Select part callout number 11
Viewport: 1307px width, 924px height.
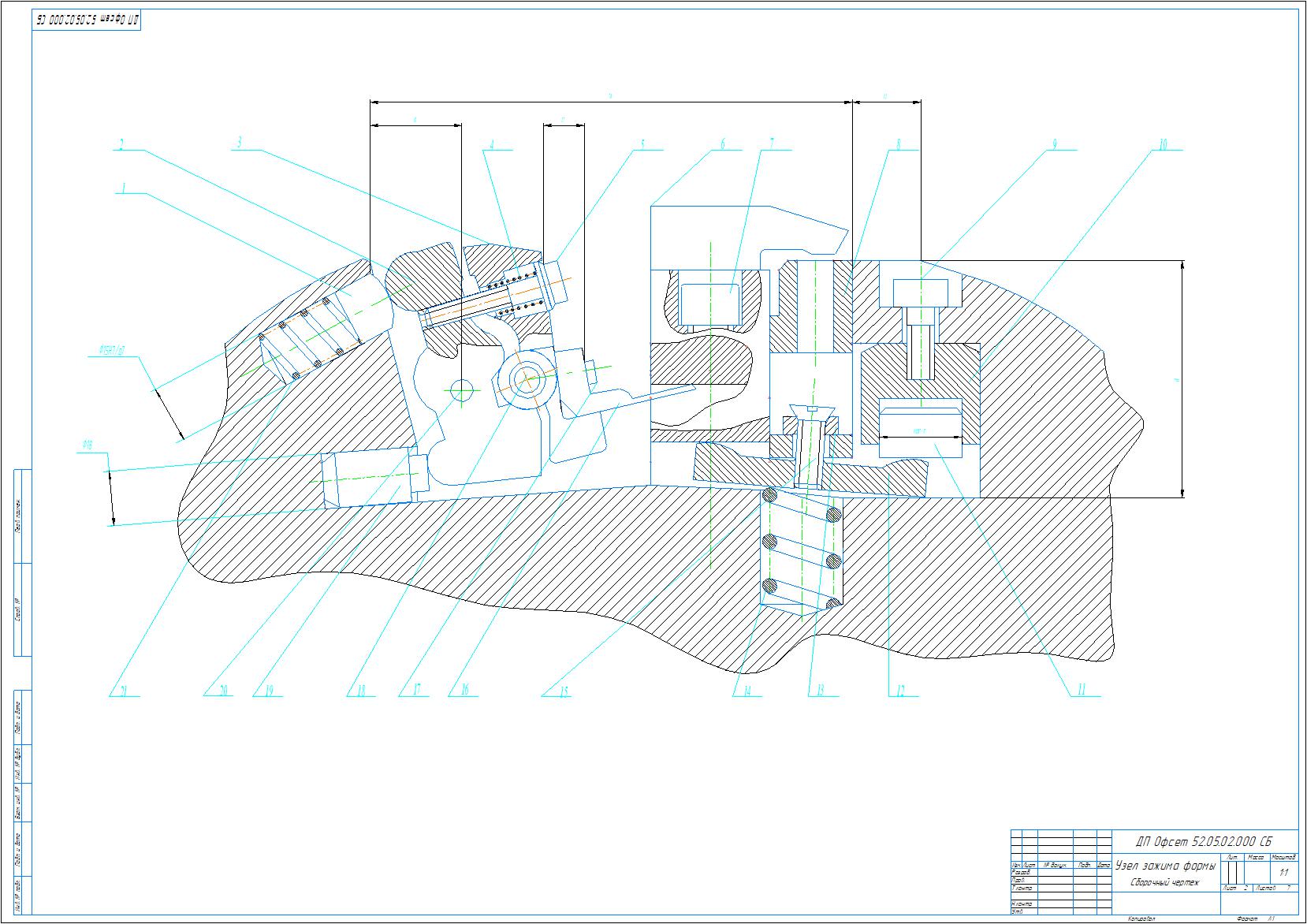(1082, 691)
